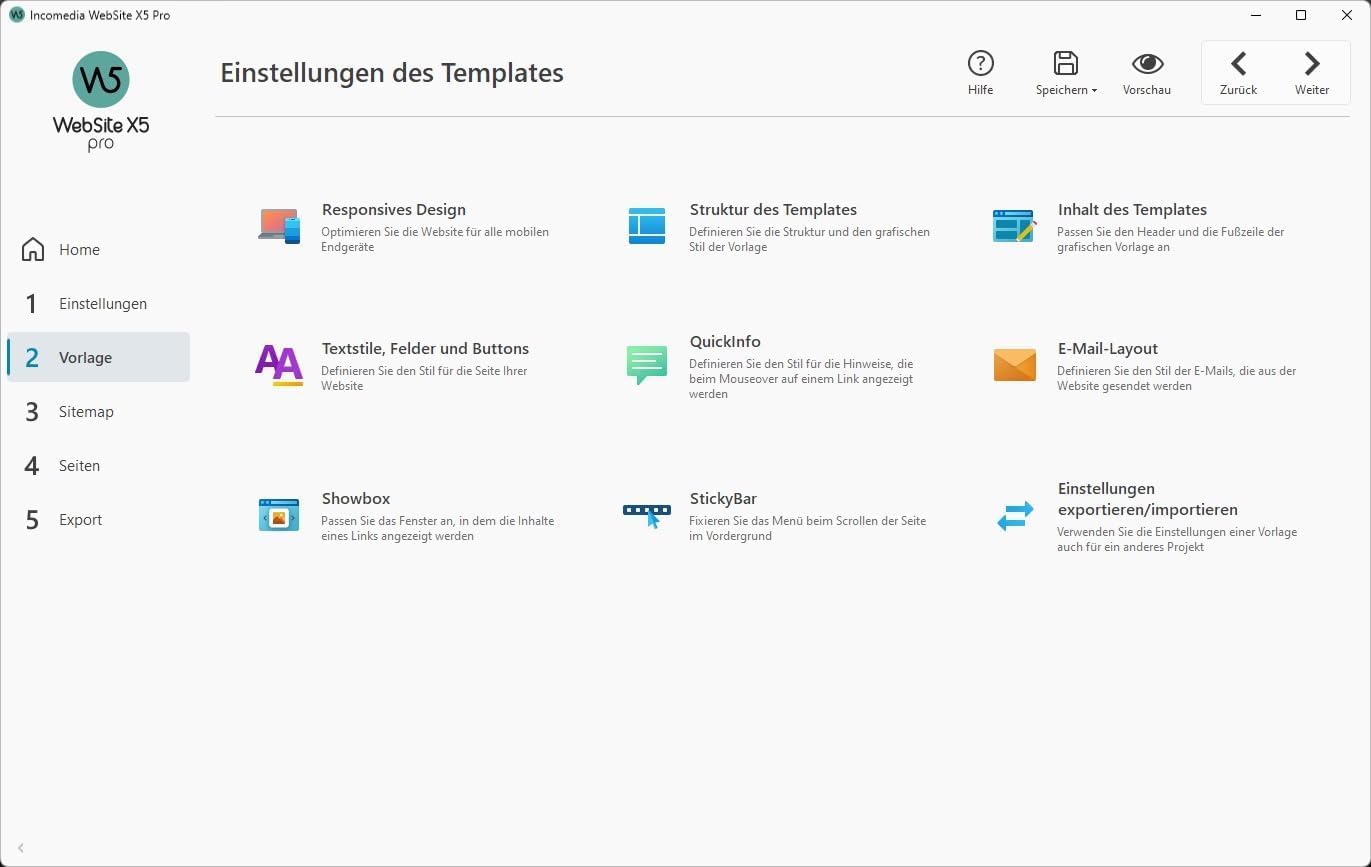Screen dimensions: 1371x867
Task: Select step 2 Vorlage in sidebar
Action: [98, 358]
